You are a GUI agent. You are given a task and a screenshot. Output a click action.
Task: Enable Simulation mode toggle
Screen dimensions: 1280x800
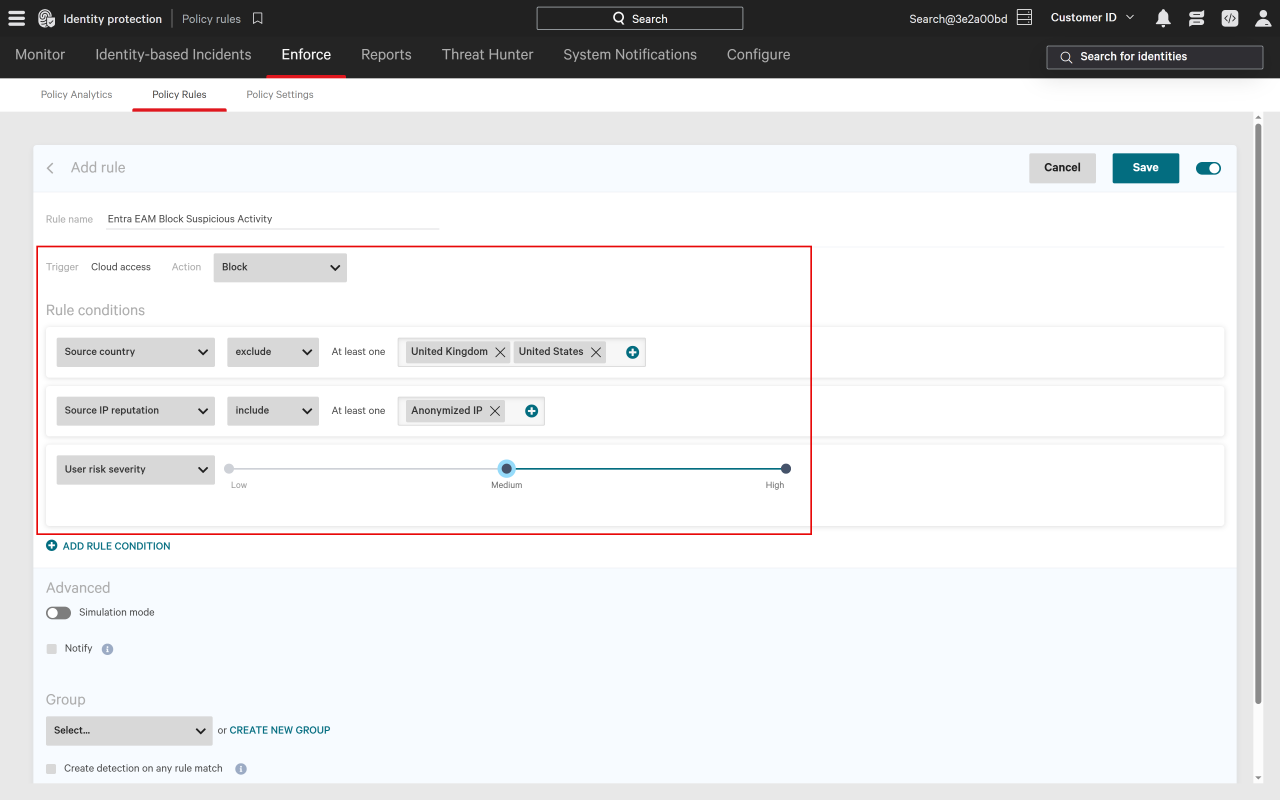click(x=58, y=613)
